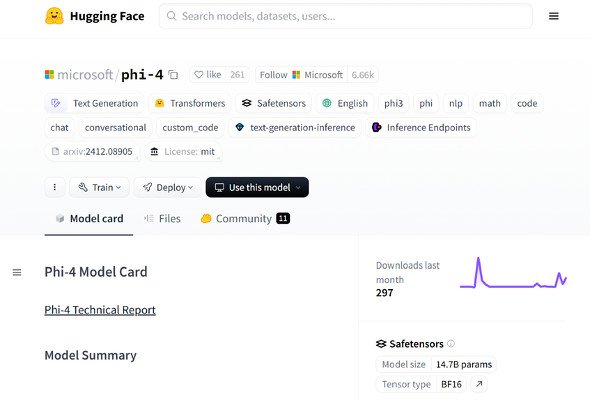Like the phi-4 model
Screen dimensions: 590x400
207,75
